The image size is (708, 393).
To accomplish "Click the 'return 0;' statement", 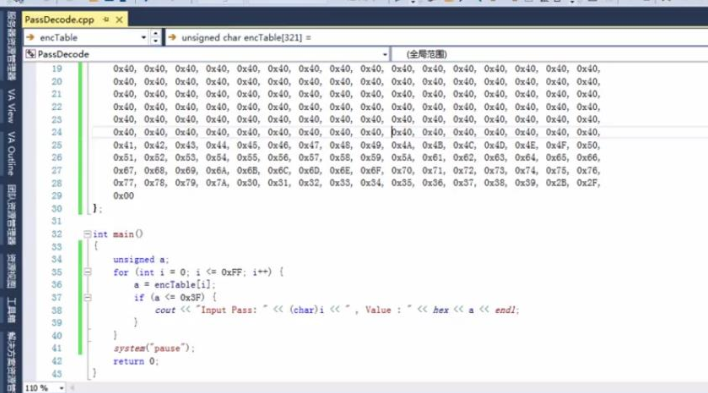I will (x=135, y=361).
